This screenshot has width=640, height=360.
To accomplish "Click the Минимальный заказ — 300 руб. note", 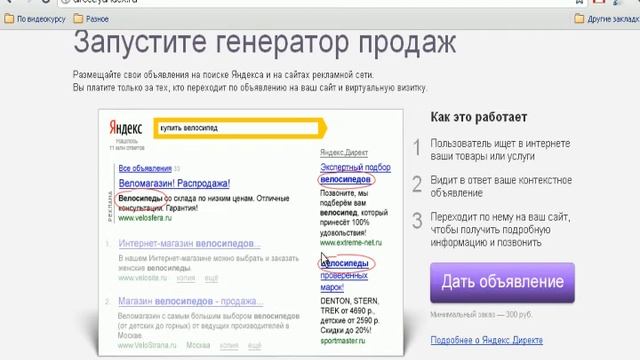I will [481, 315].
